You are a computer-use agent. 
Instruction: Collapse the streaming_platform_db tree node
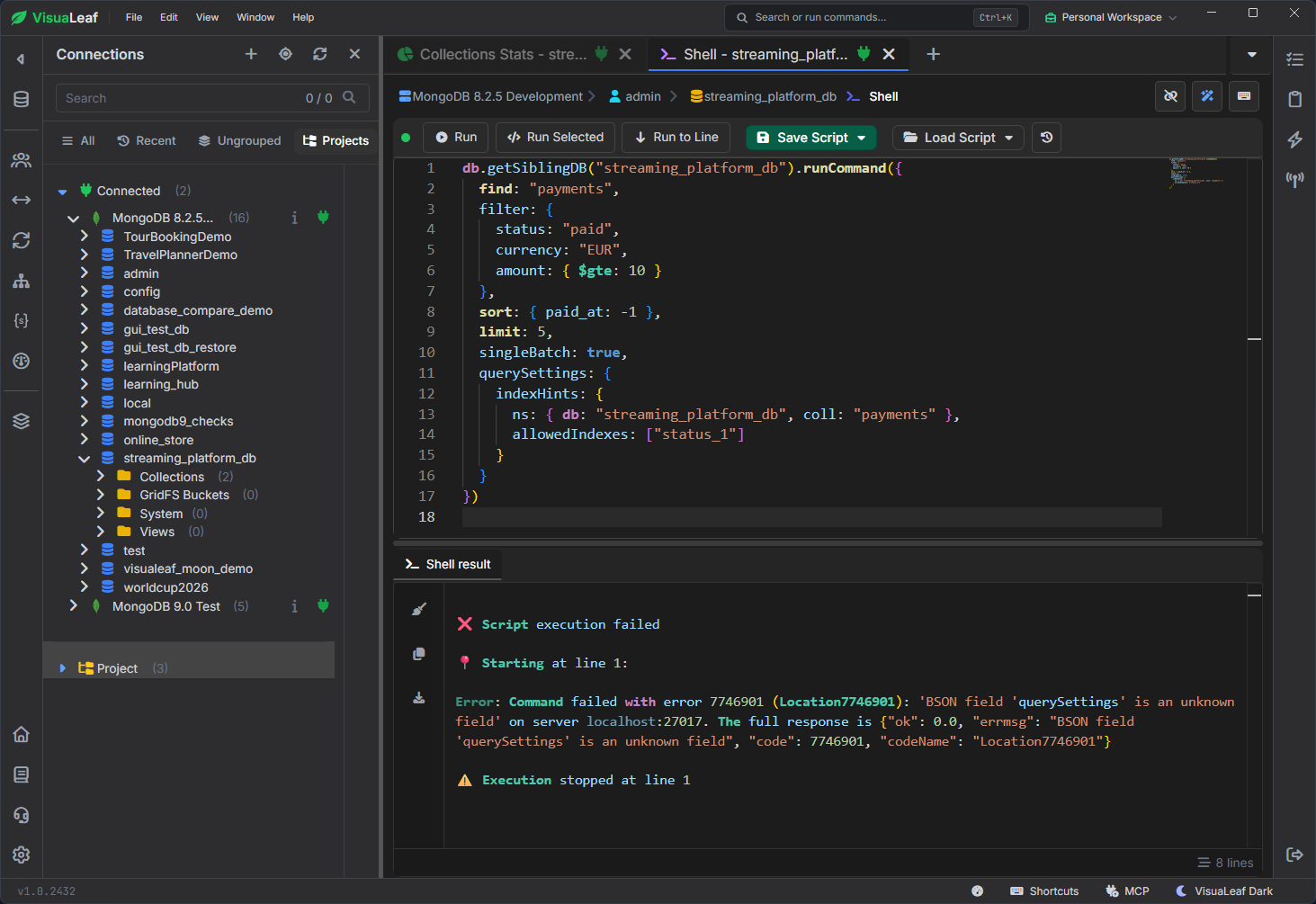click(x=85, y=459)
